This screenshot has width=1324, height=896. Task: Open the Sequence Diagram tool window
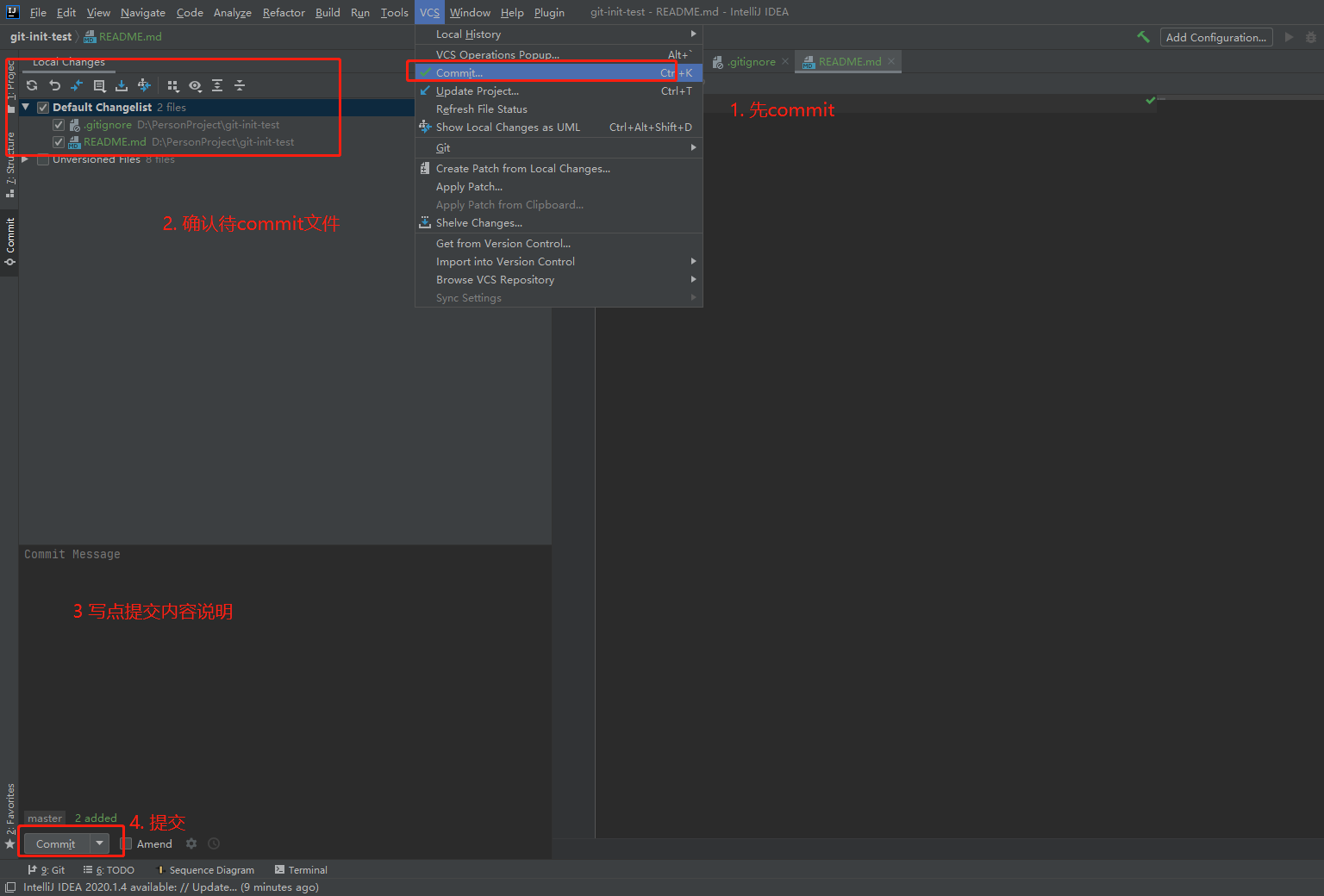point(205,870)
